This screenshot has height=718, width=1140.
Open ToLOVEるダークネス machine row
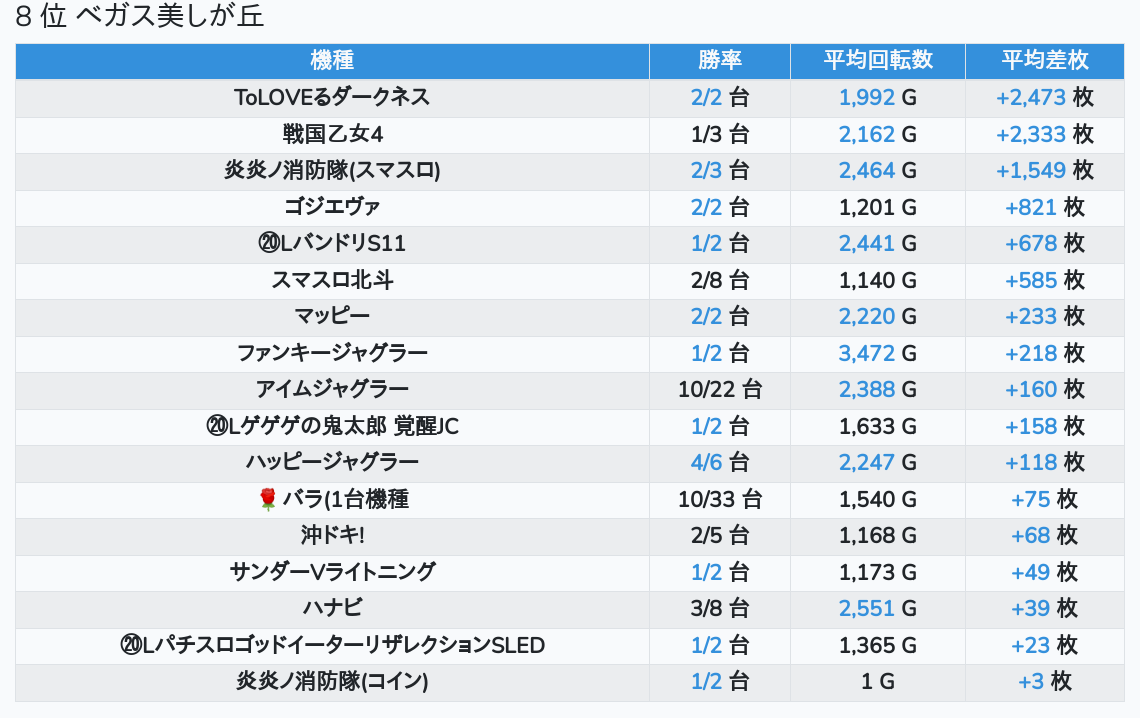click(332, 97)
